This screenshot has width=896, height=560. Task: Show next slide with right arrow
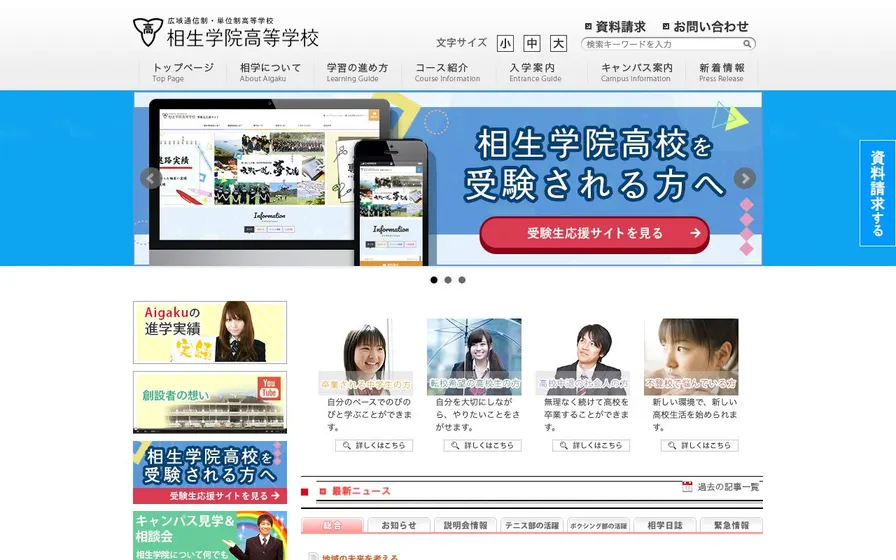click(x=745, y=178)
